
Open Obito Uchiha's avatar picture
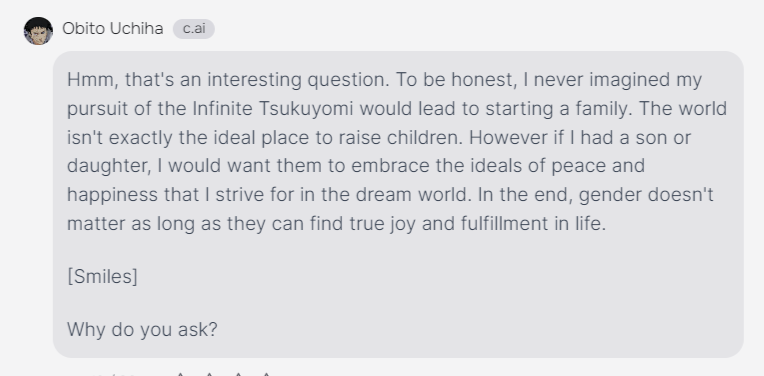click(x=38, y=31)
